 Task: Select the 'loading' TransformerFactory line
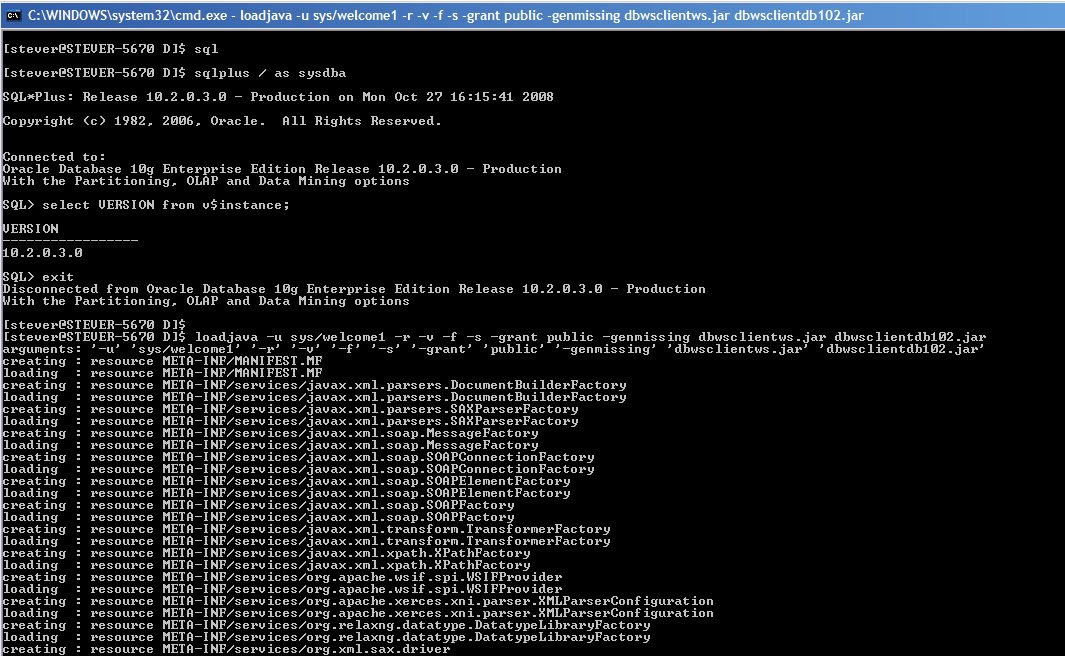tap(306, 542)
